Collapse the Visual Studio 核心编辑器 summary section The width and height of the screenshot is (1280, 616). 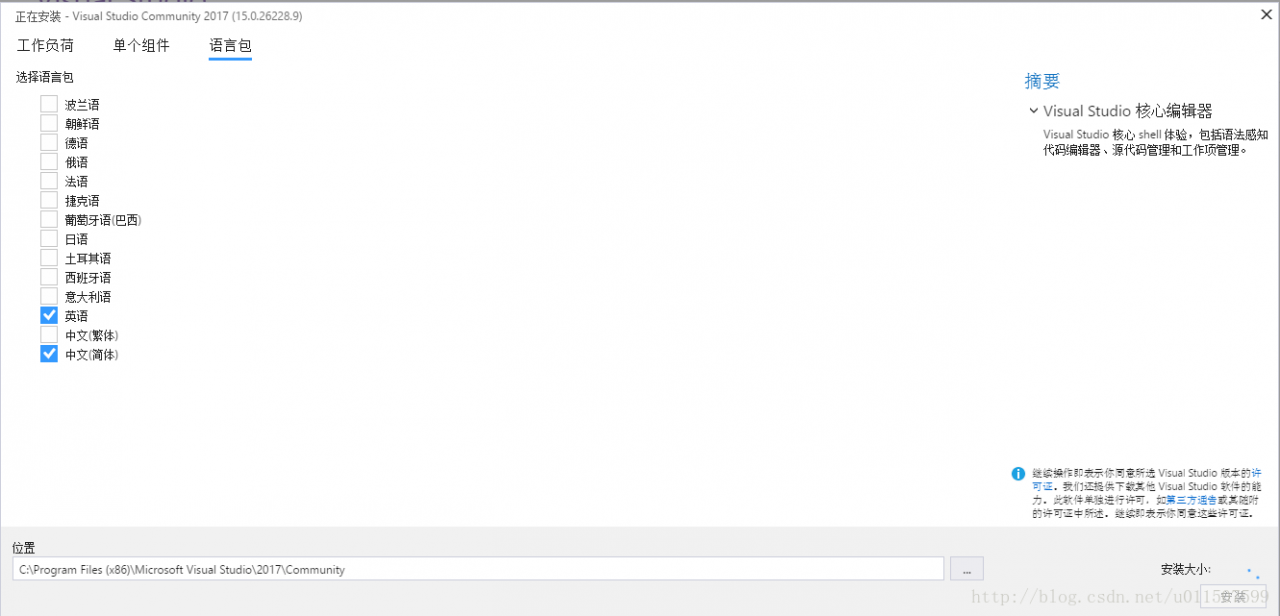(x=1034, y=111)
